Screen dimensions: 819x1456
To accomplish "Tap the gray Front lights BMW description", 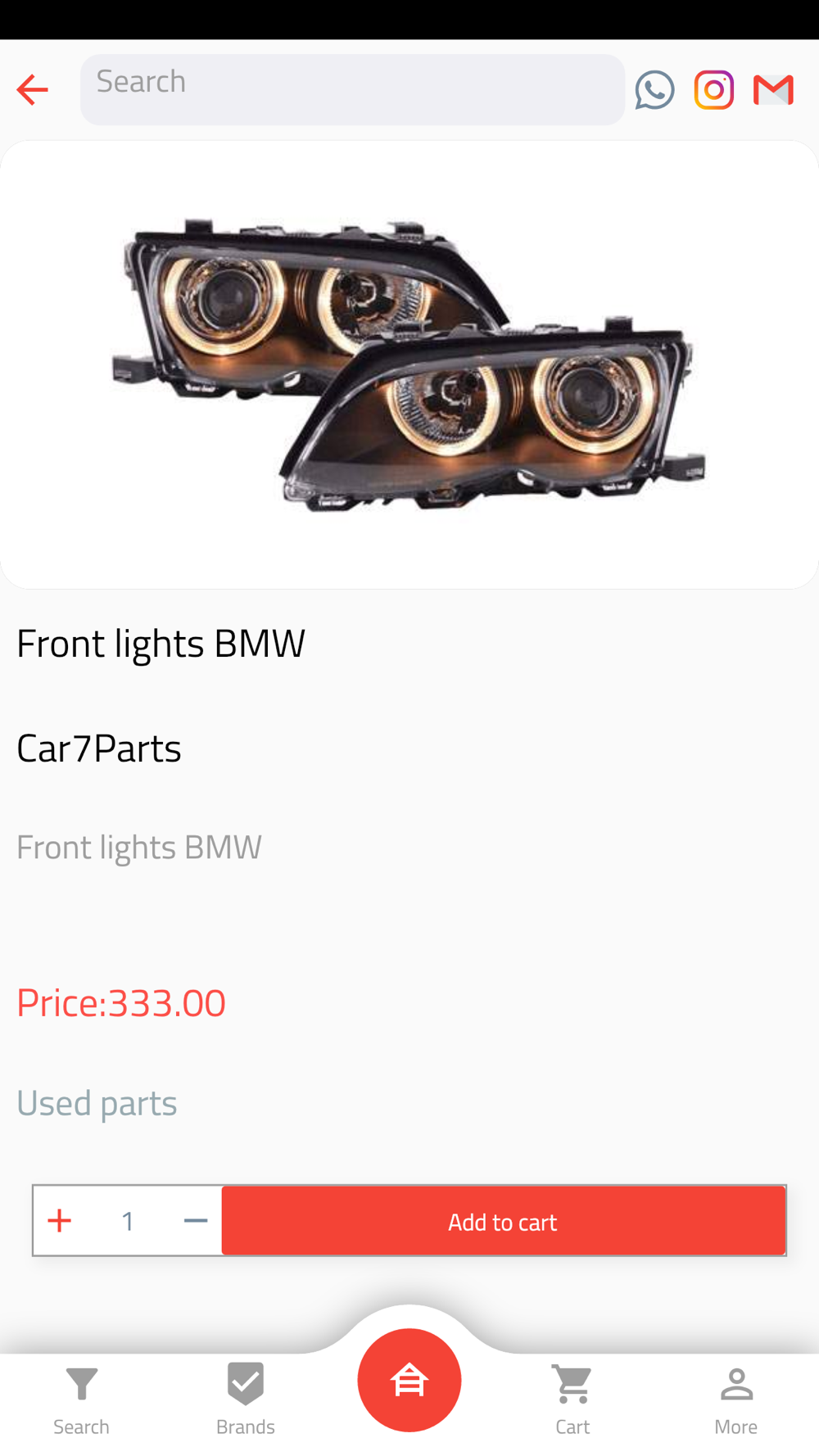I will pos(139,847).
